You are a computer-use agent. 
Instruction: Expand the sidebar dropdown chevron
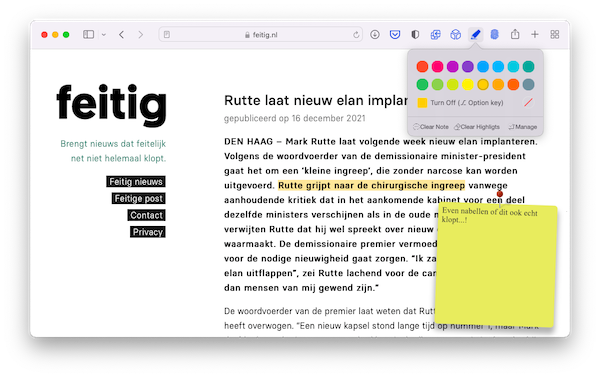pos(104,35)
